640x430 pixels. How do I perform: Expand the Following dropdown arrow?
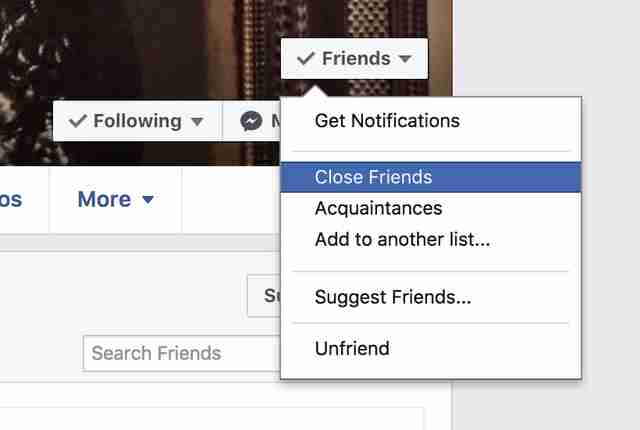click(197, 122)
